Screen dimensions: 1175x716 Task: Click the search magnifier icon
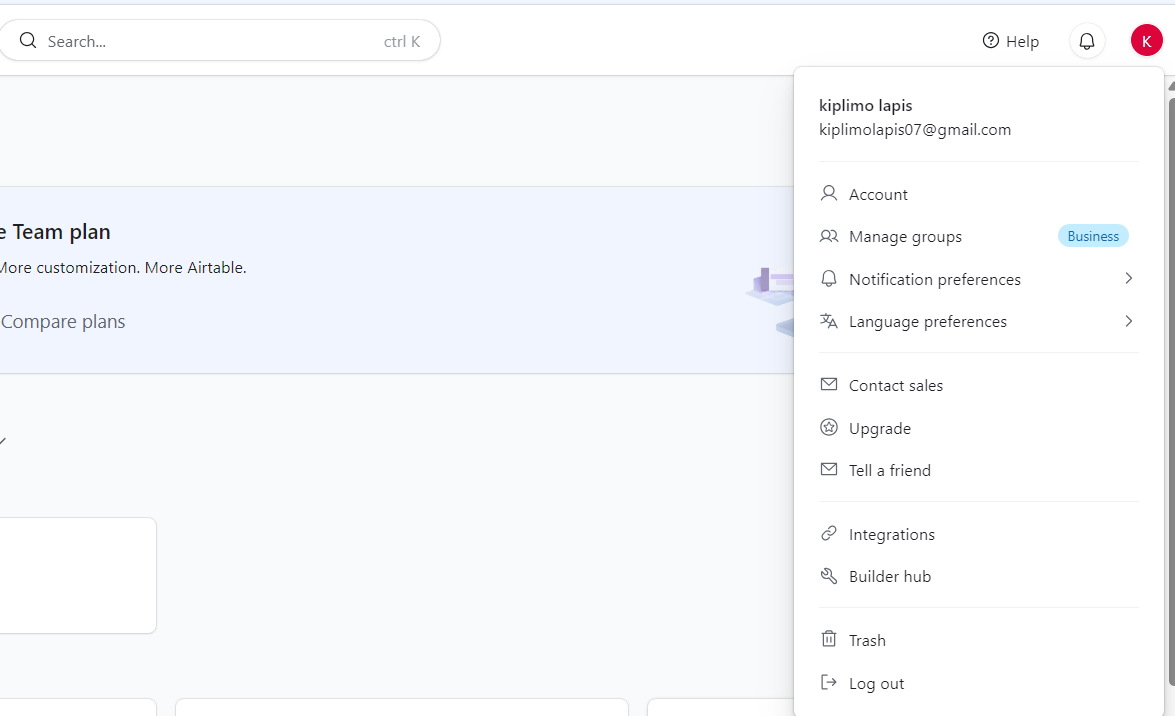(27, 40)
